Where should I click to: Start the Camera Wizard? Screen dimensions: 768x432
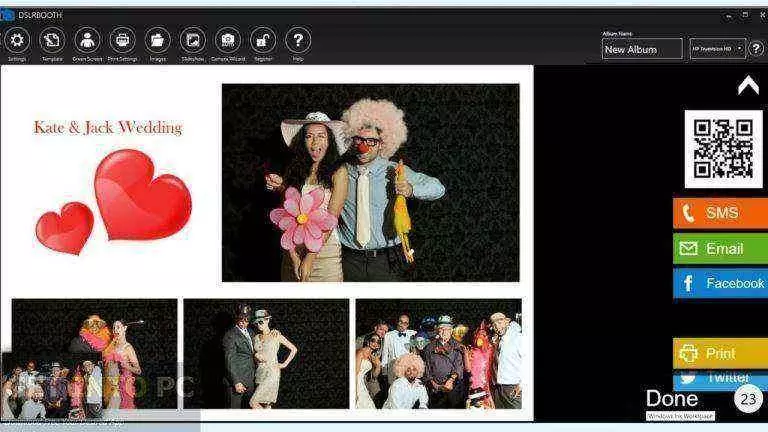click(228, 40)
